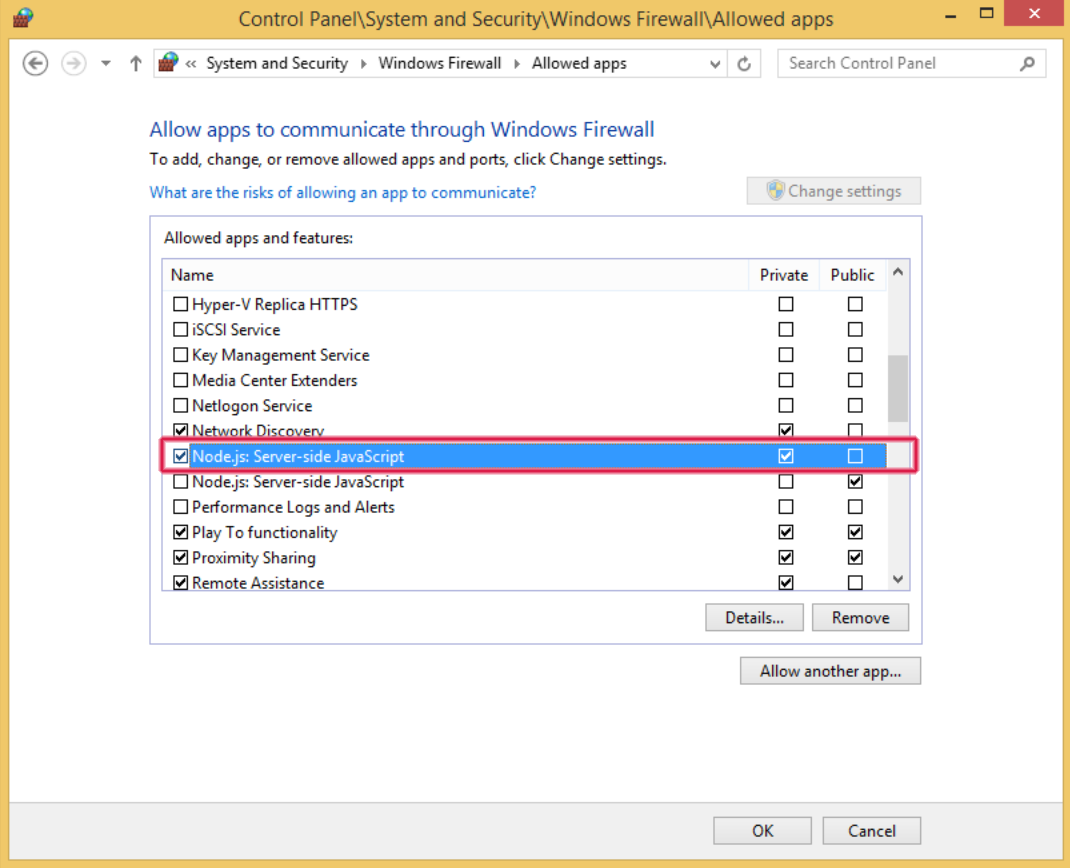Screen dimensions: 1070x868
Task: Click the Back navigation arrow
Action: 35,63
